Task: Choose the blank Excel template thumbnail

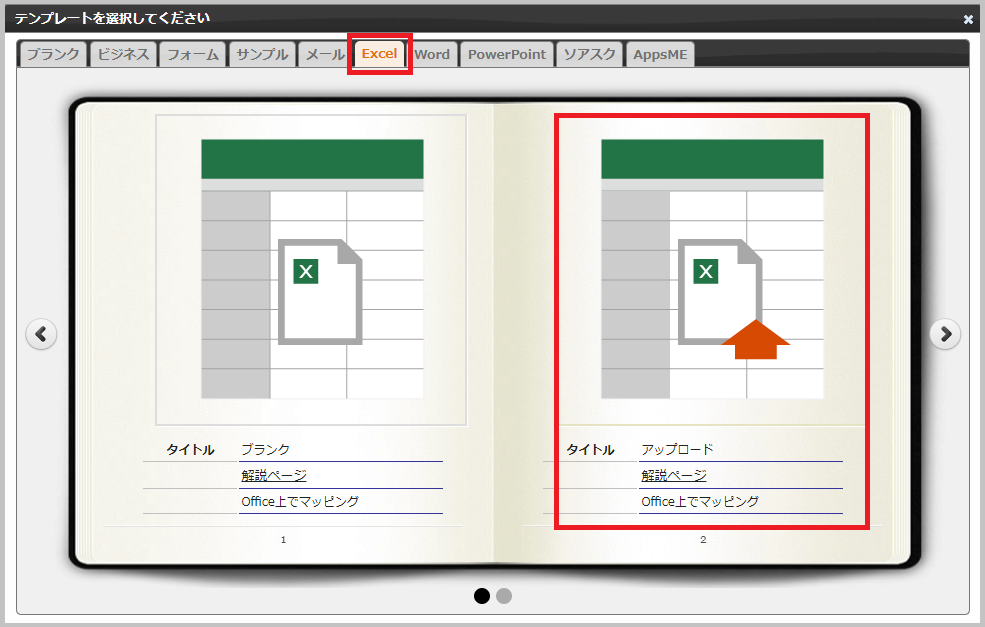Action: pyautogui.click(x=311, y=269)
